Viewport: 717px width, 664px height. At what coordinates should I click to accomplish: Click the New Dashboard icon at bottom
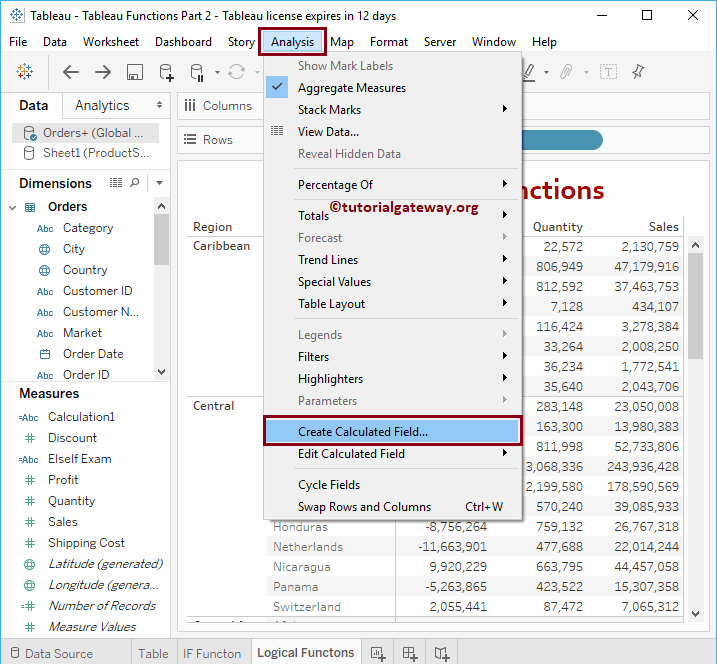(x=410, y=653)
